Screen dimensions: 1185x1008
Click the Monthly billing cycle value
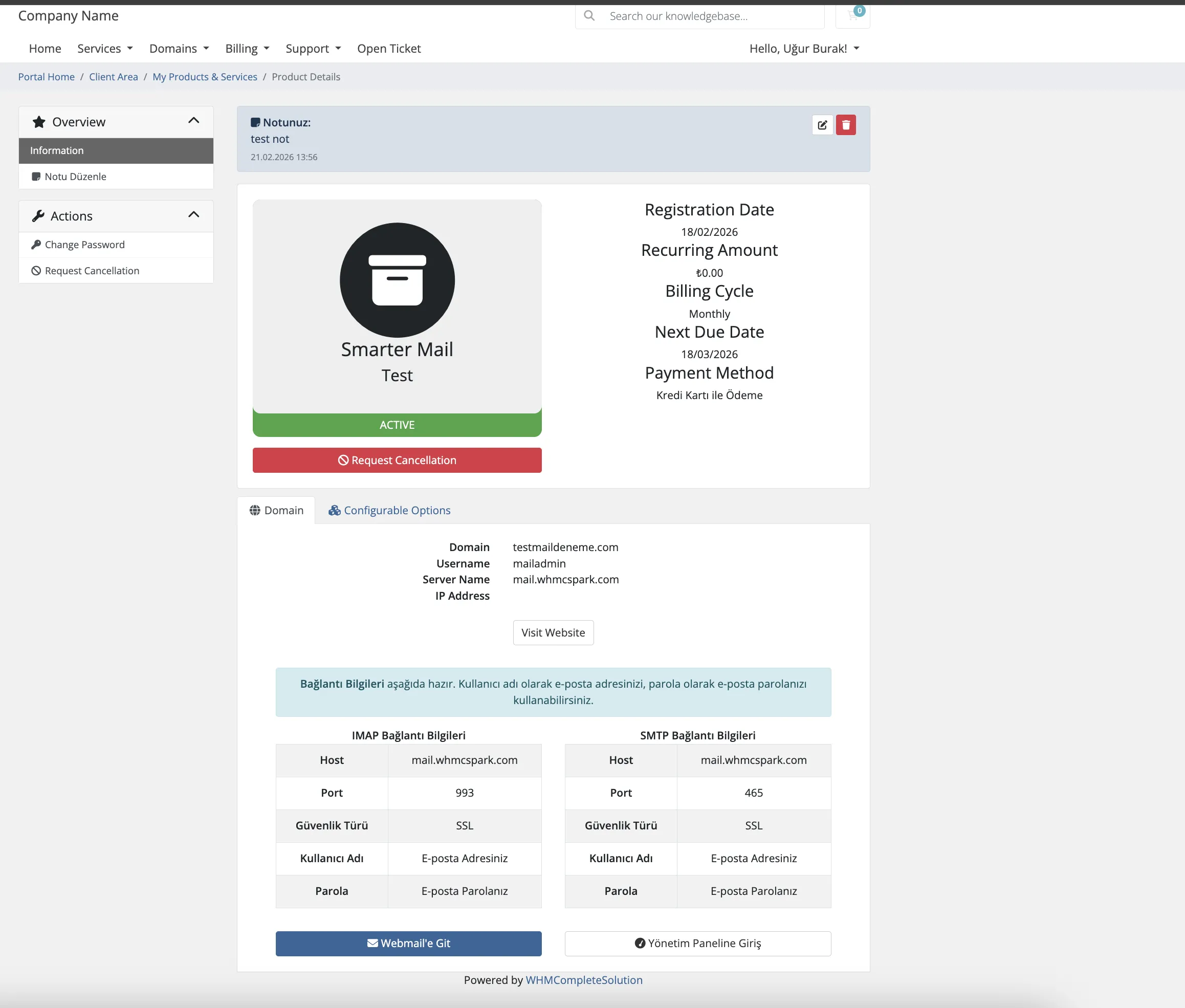pos(709,314)
